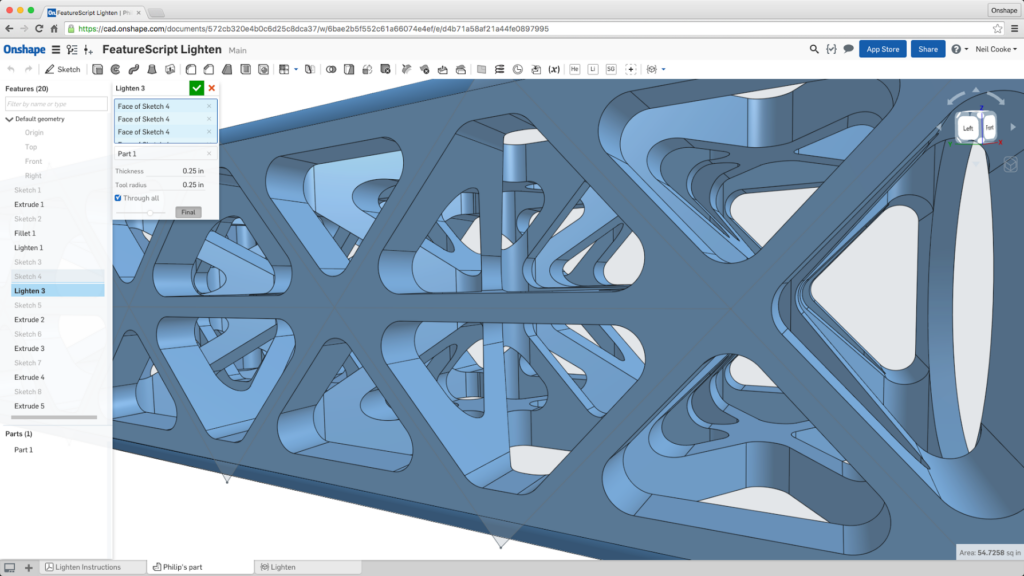Select the Helix tool icon

pyautogui.click(x=500, y=69)
